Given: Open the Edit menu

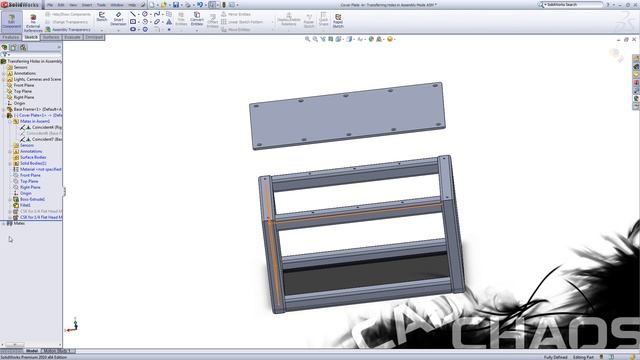Looking at the screenshot, I should pos(61,5).
